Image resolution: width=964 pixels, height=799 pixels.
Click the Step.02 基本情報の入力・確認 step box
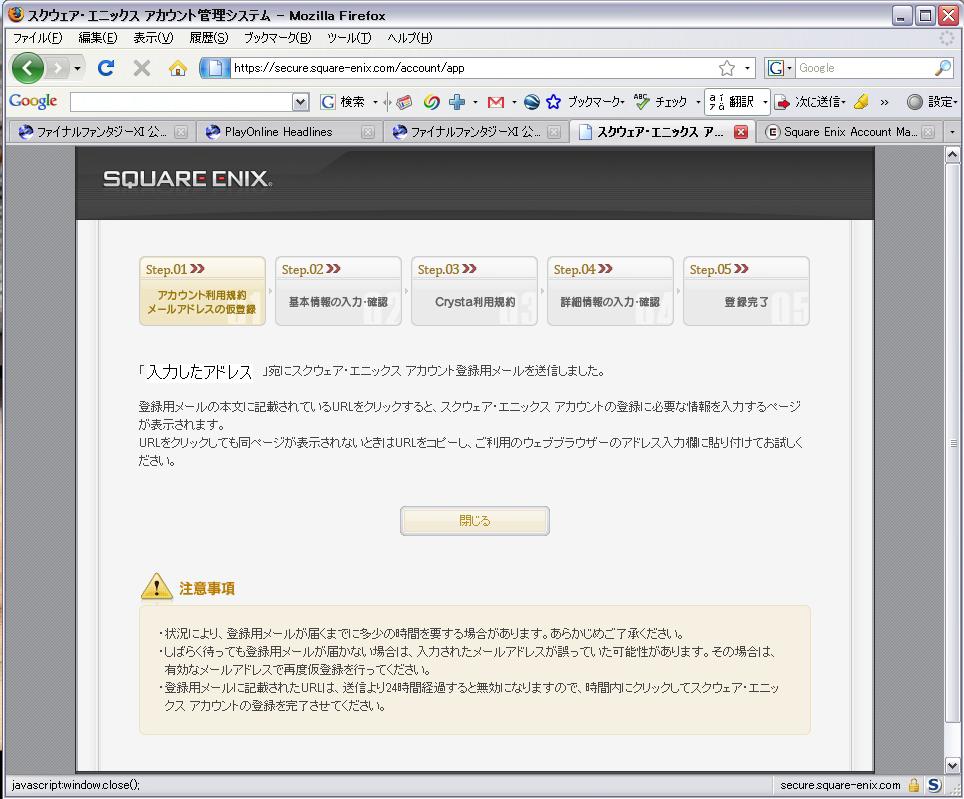pos(338,291)
